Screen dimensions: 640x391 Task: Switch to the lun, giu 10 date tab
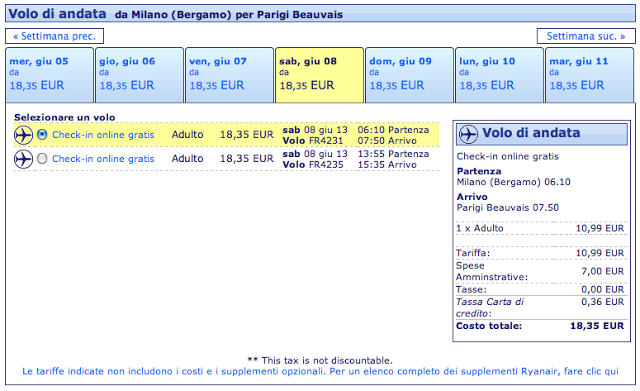click(x=500, y=75)
